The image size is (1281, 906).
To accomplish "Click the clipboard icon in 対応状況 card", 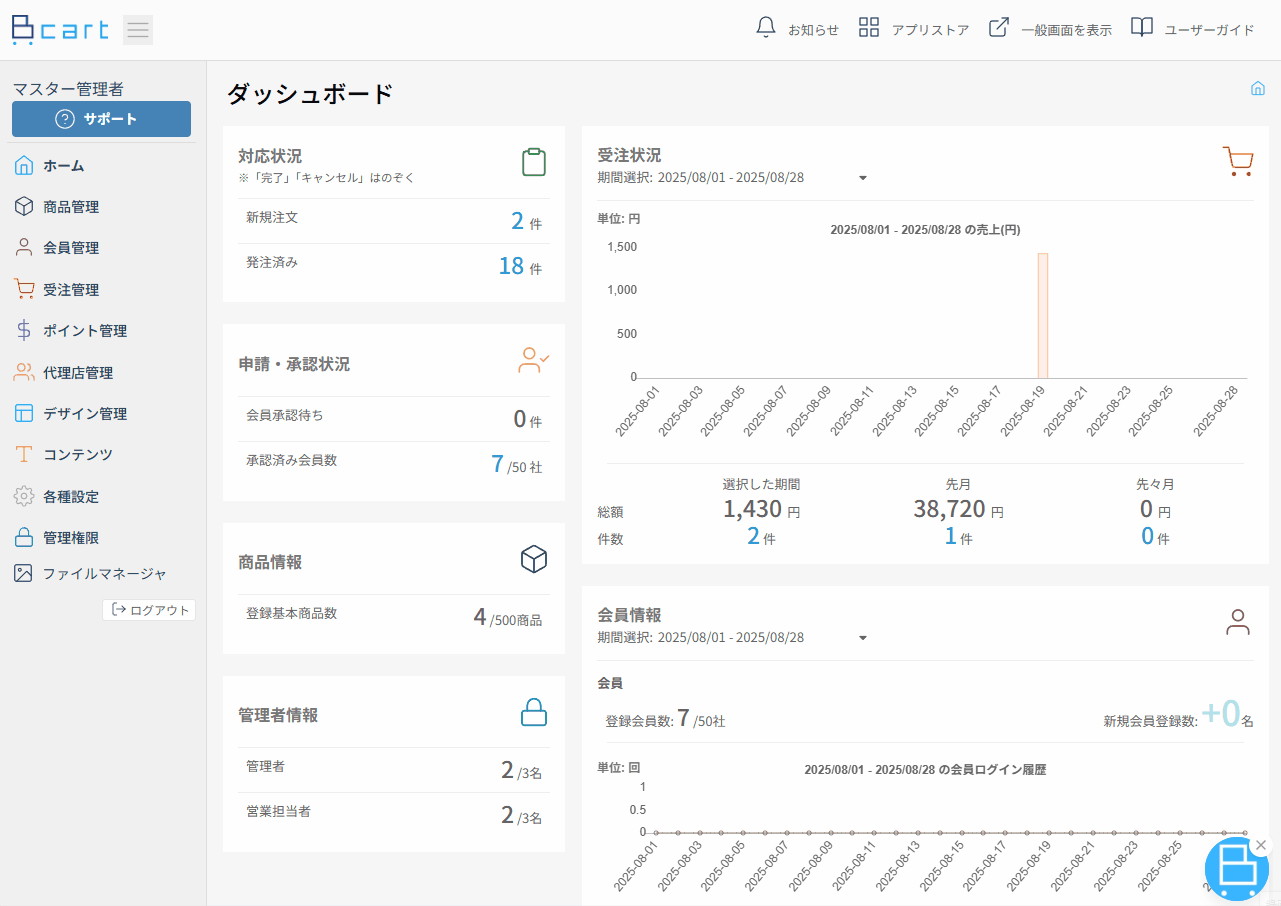I will (534, 162).
